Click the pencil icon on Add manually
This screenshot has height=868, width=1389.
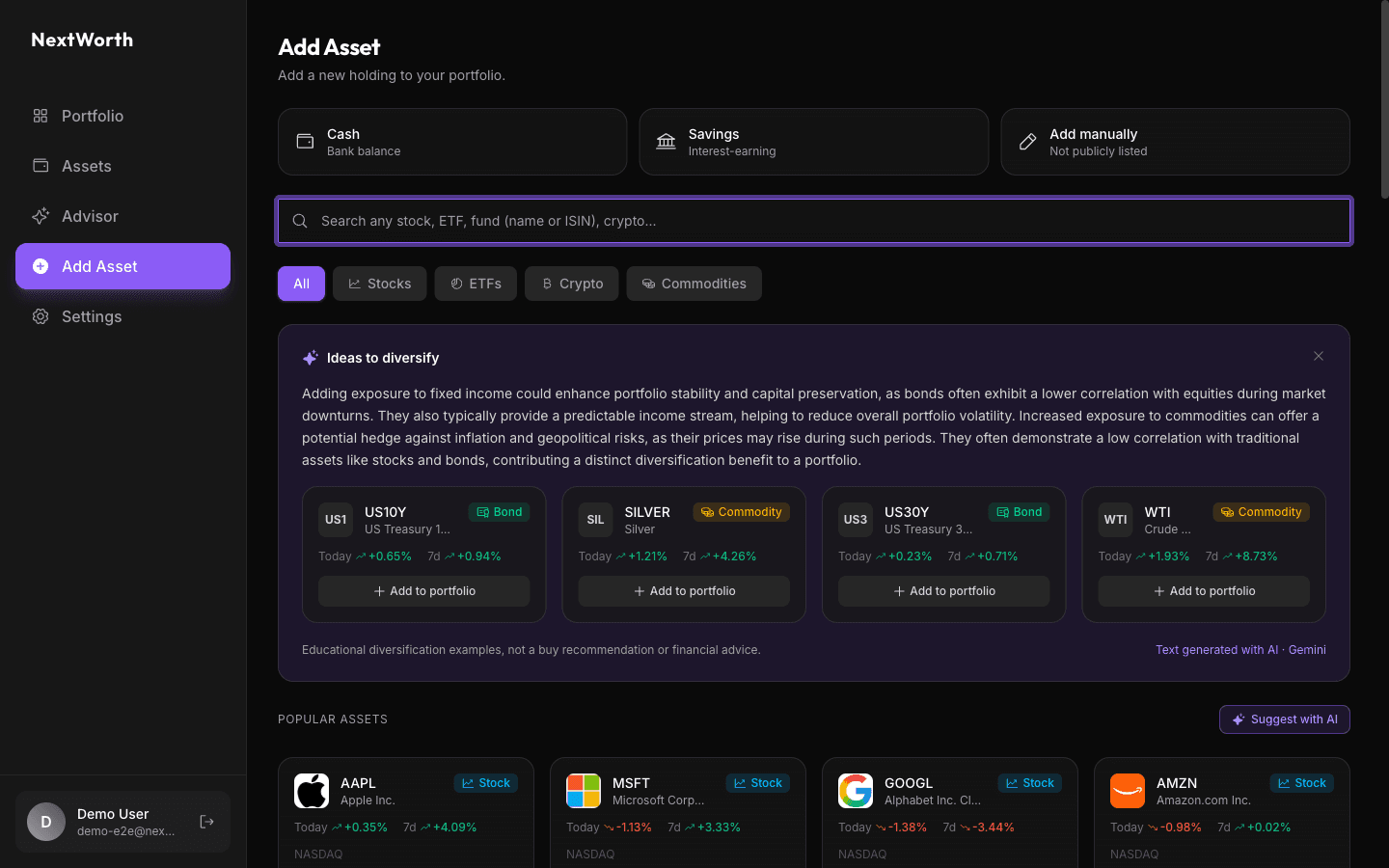1028,142
